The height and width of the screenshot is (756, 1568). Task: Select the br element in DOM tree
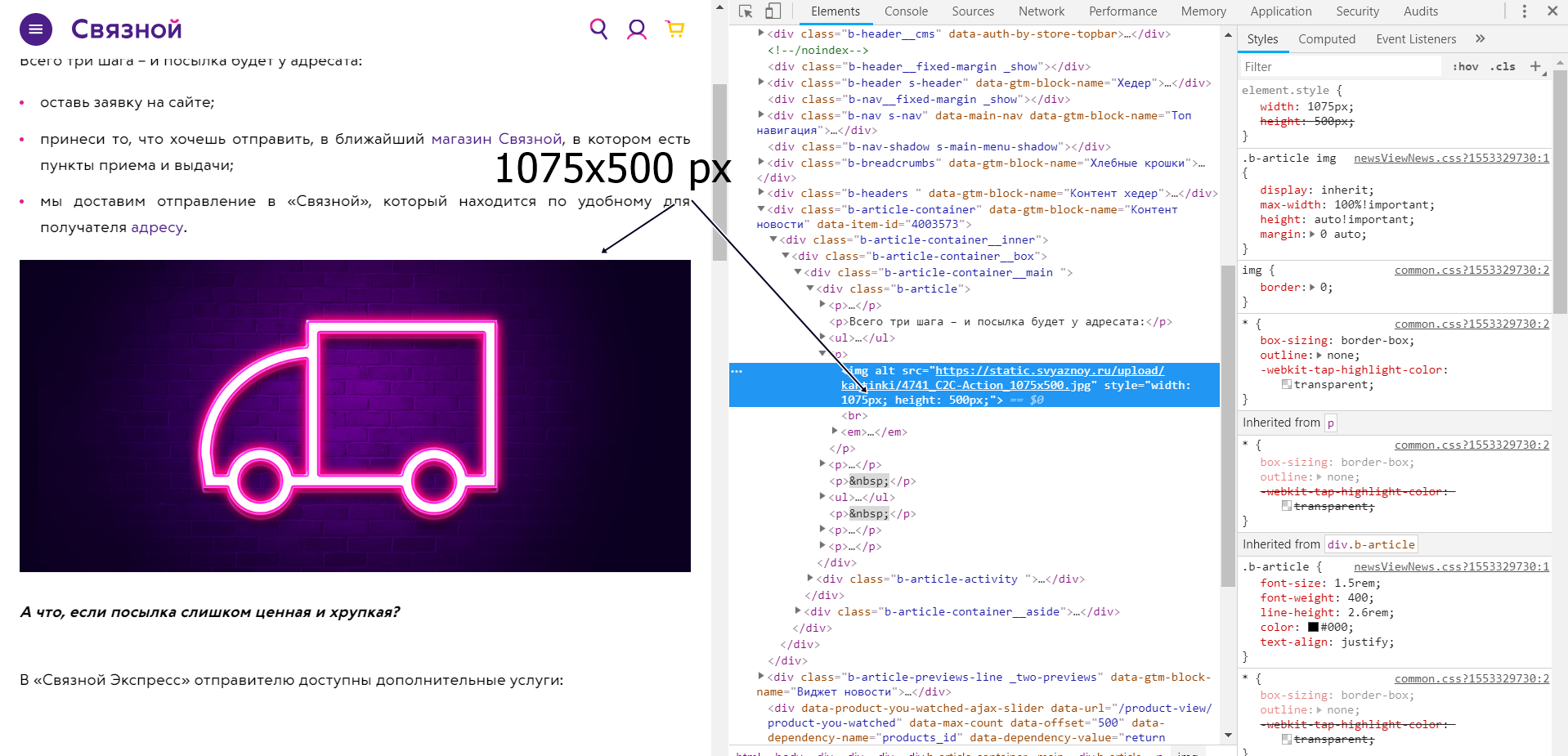pos(854,415)
